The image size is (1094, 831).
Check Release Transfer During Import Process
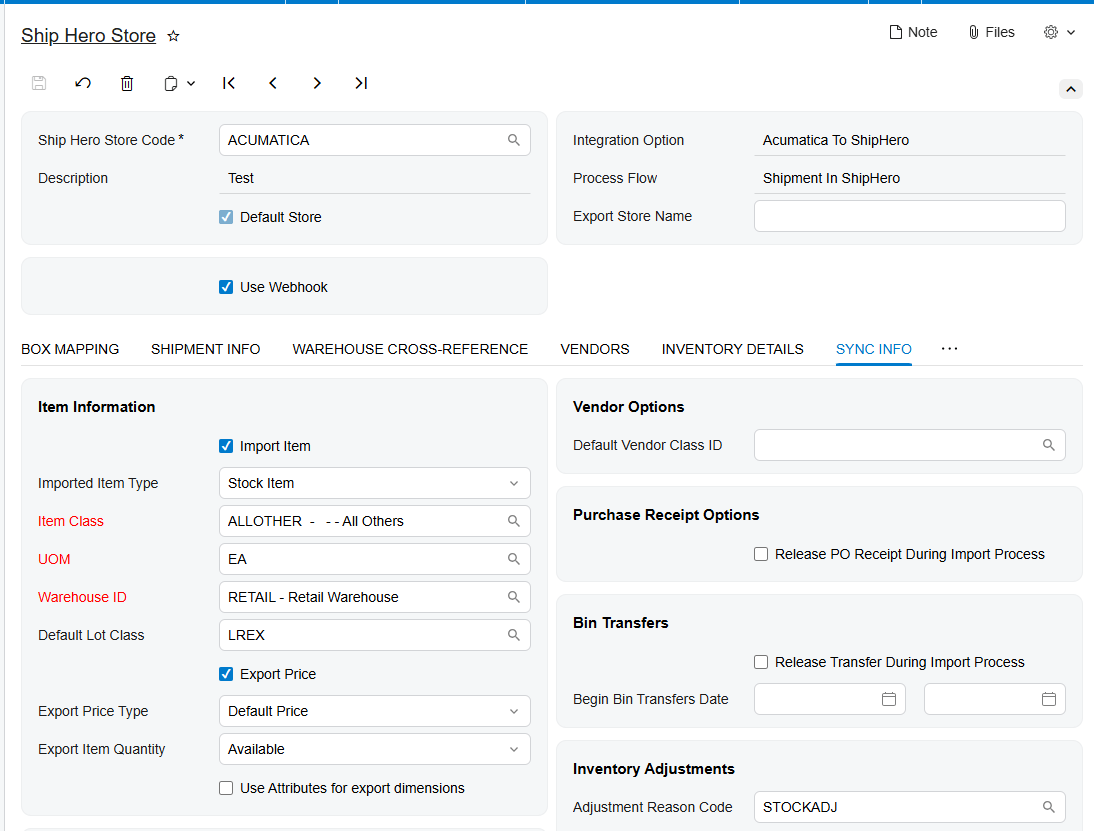(761, 662)
